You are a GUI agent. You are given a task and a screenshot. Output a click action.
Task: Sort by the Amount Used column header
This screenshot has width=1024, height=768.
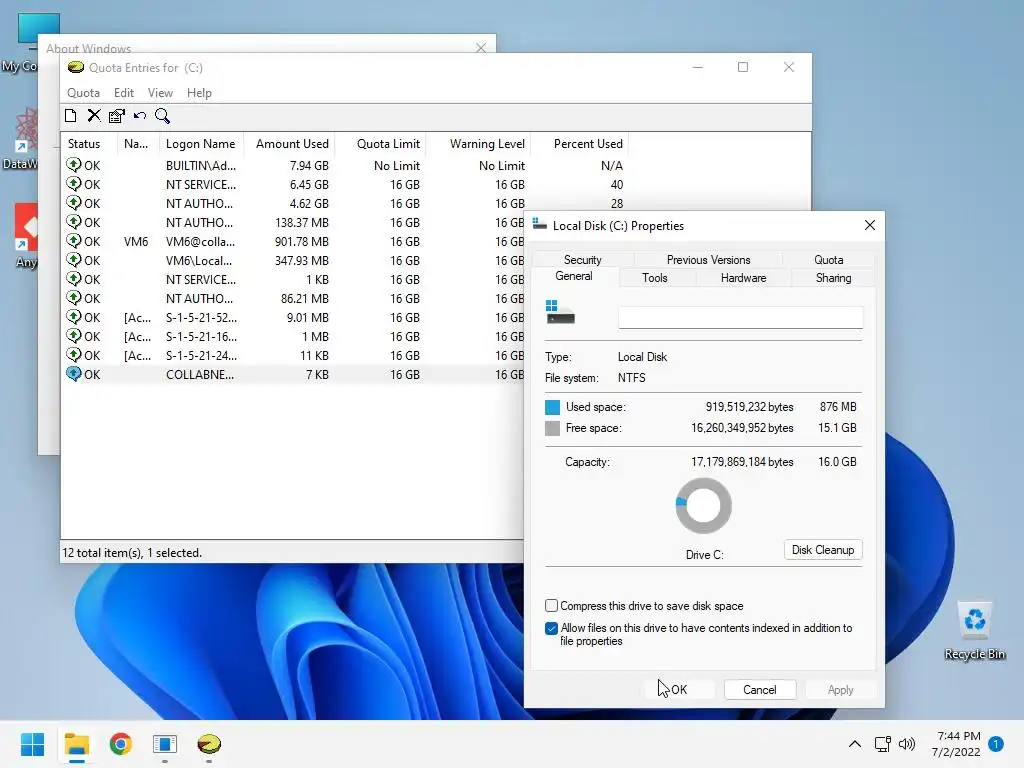[x=289, y=144]
